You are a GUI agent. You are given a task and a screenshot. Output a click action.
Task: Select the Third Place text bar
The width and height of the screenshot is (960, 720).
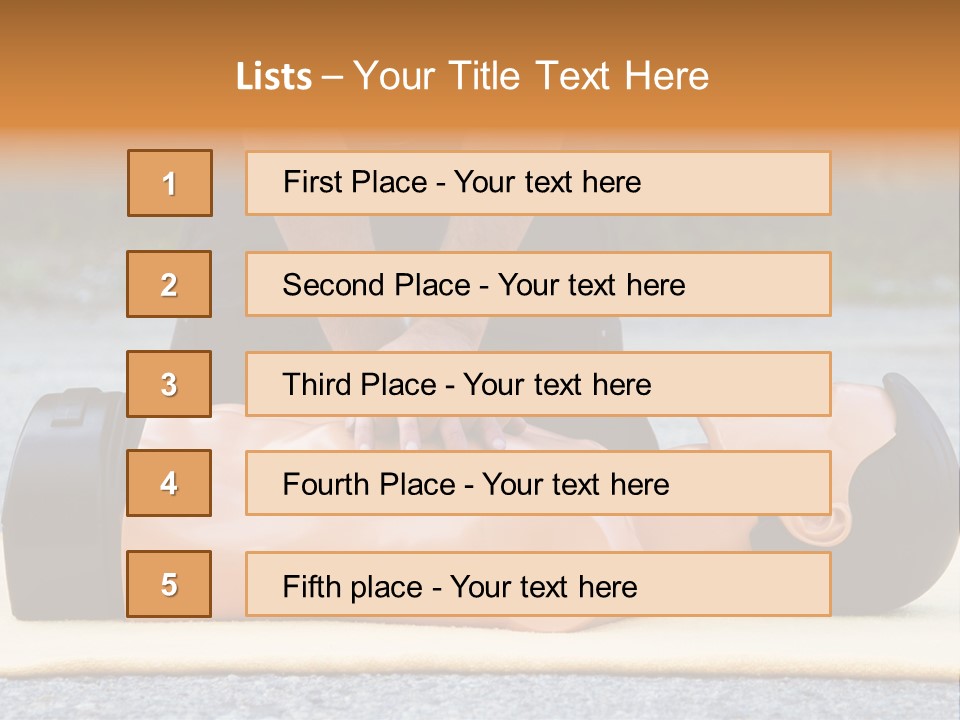(538, 384)
